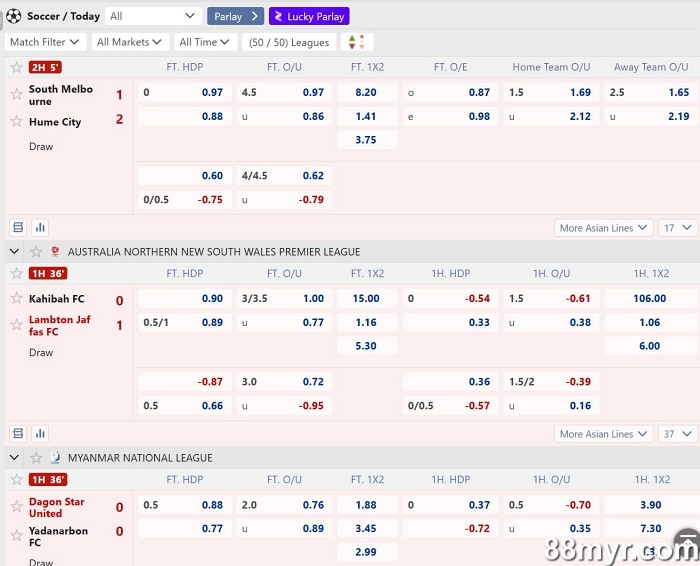Open score list icon for Kahibah FC match
The image size is (700, 566).
[18, 433]
